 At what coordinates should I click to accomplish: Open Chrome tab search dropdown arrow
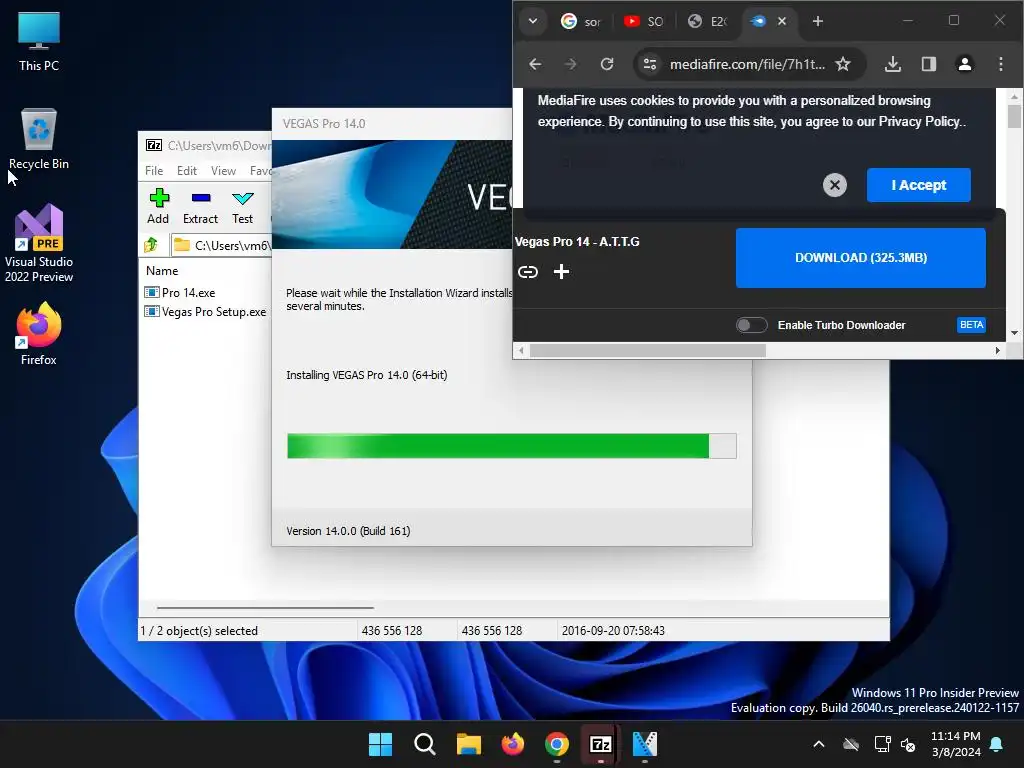point(533,21)
